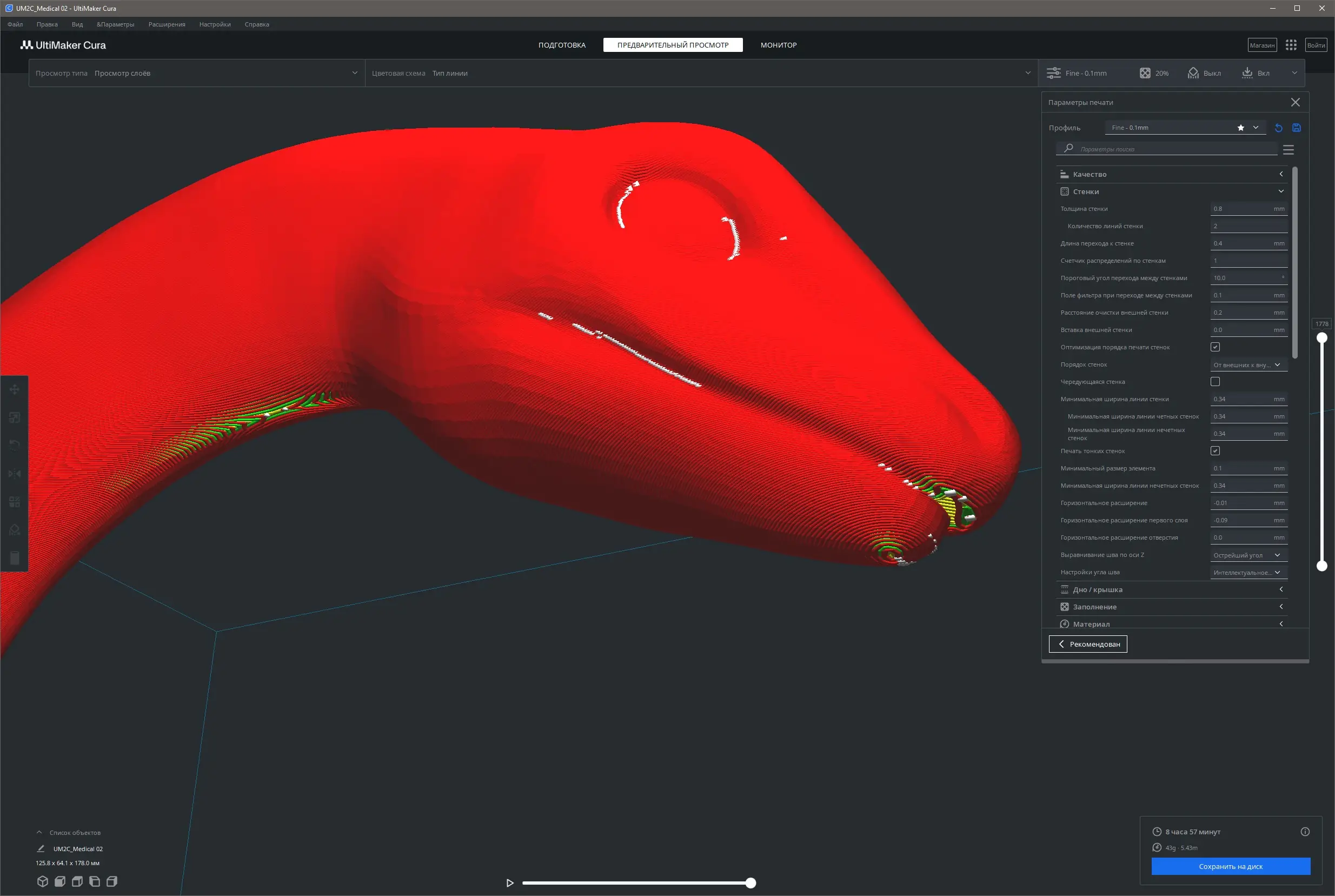Close the print settings panel
This screenshot has height=896, width=1335.
pos(1295,102)
